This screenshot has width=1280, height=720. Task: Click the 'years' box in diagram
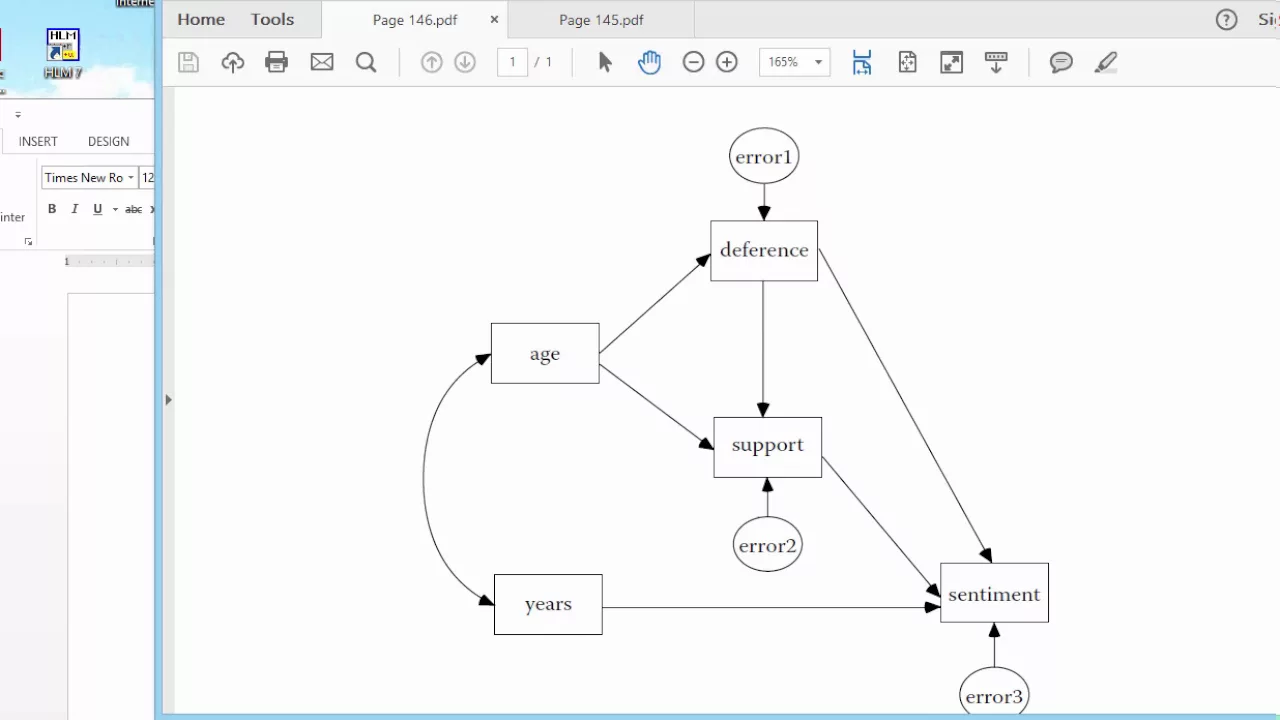pos(548,604)
